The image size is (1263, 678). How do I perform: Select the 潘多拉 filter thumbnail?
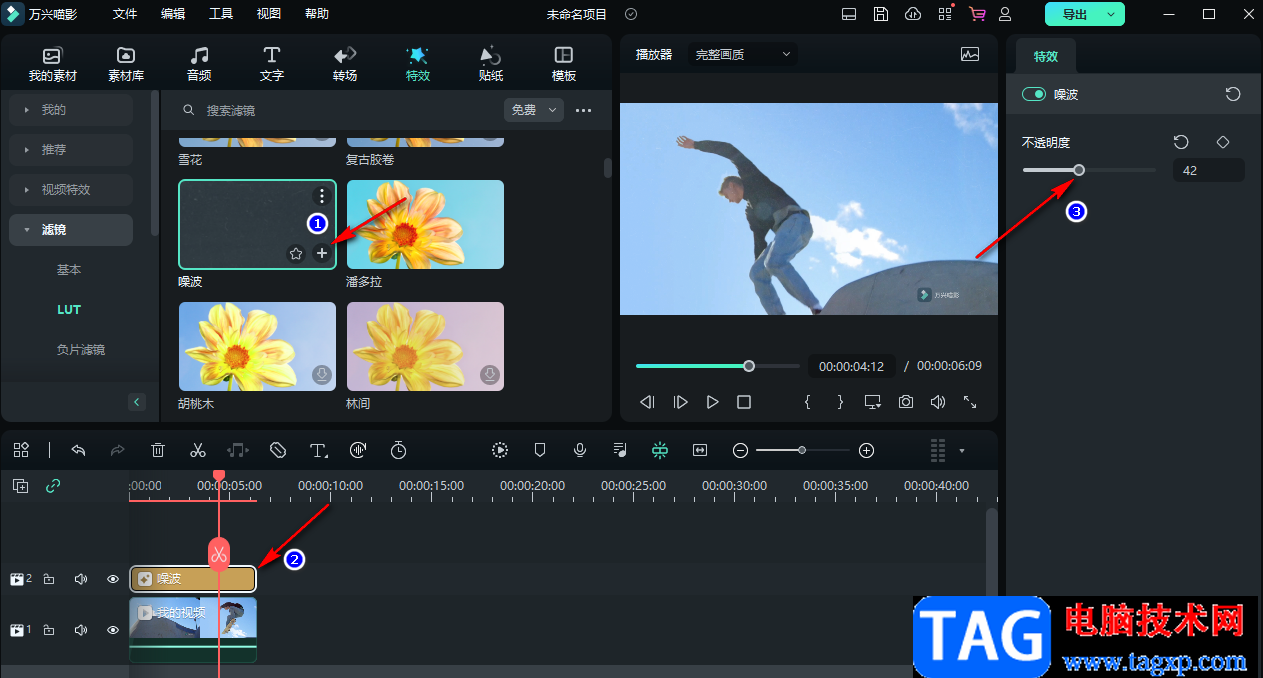(x=425, y=225)
